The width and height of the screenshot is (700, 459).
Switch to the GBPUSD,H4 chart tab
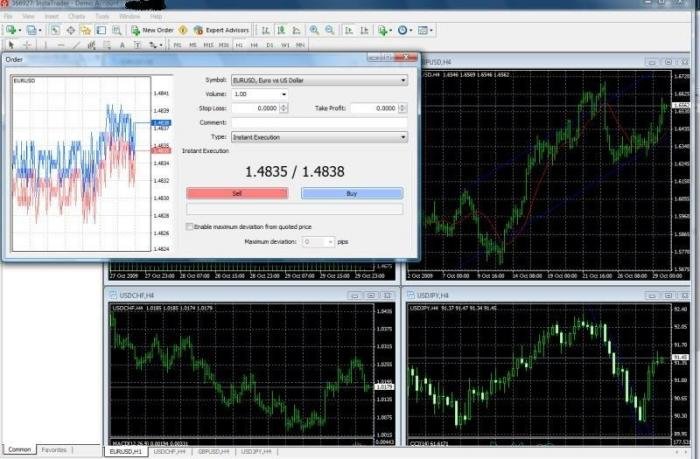point(213,451)
